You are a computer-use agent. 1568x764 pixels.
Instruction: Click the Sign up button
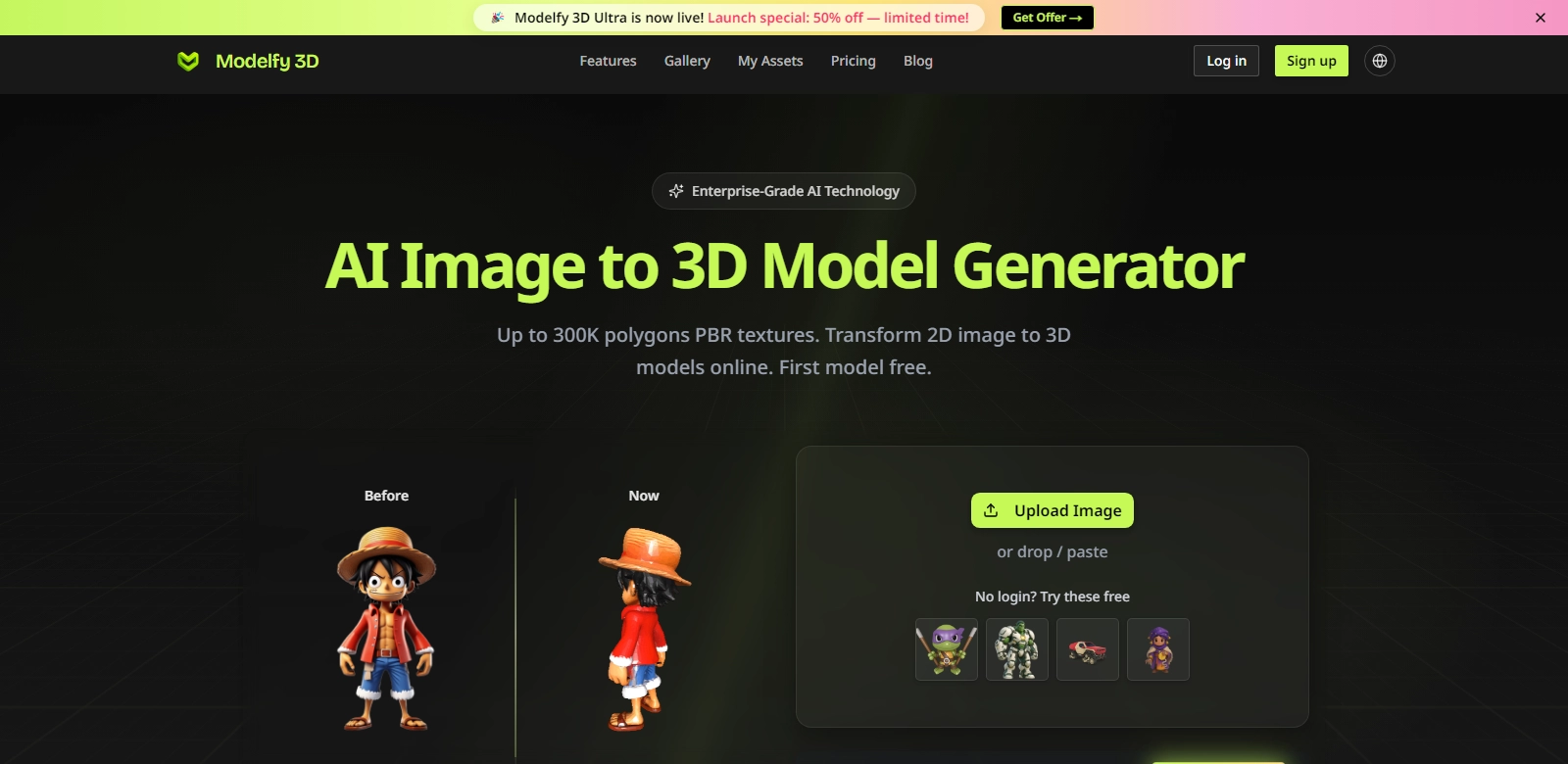(x=1311, y=61)
